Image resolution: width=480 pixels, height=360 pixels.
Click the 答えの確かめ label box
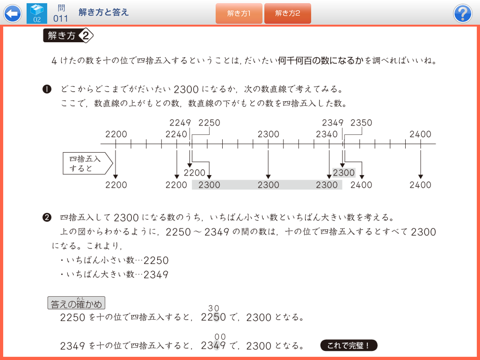pyautogui.click(x=76, y=303)
